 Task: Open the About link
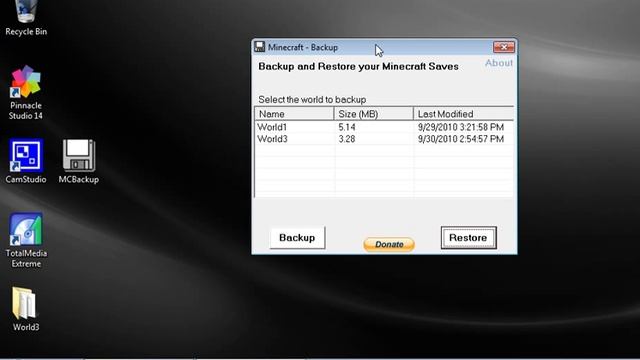tap(499, 63)
